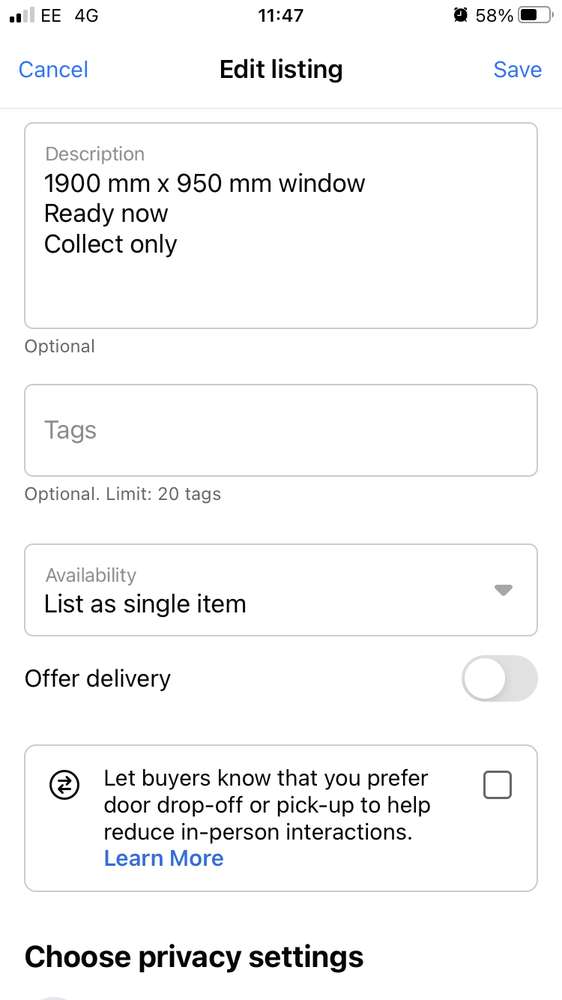Tap the battery icon in status bar

[x=535, y=15]
